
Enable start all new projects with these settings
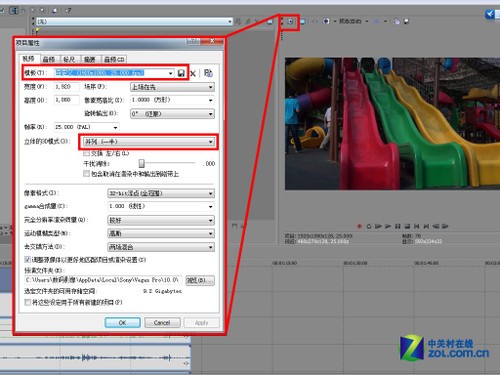[x=28, y=302]
